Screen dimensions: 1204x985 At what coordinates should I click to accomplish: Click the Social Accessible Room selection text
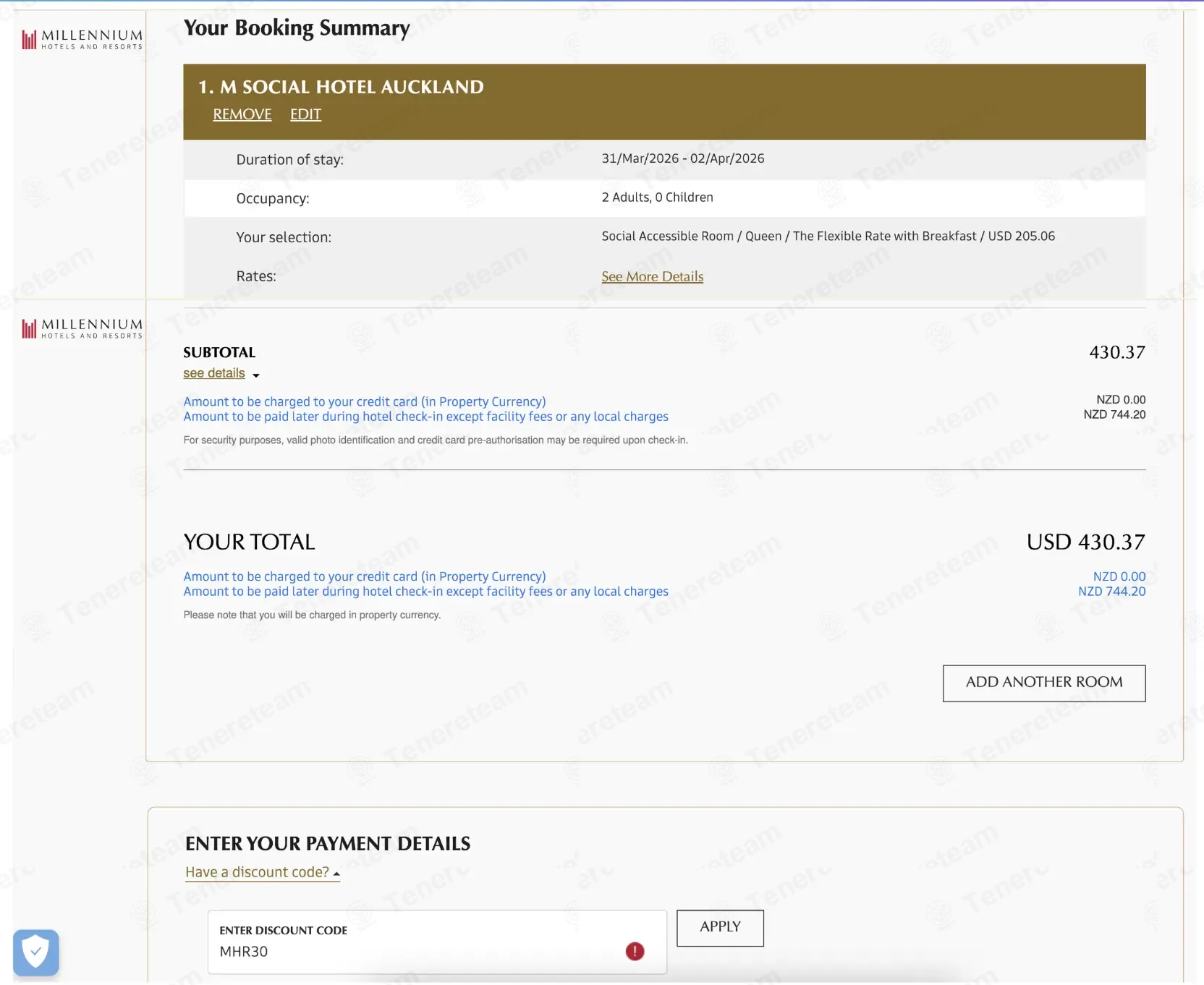pos(828,236)
